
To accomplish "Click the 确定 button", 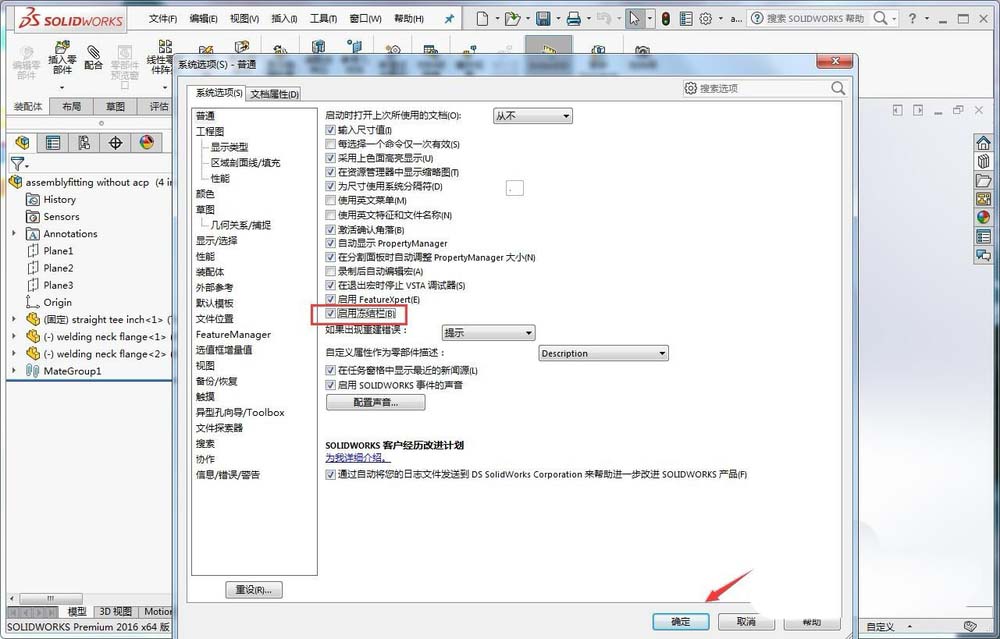I will point(680,621).
